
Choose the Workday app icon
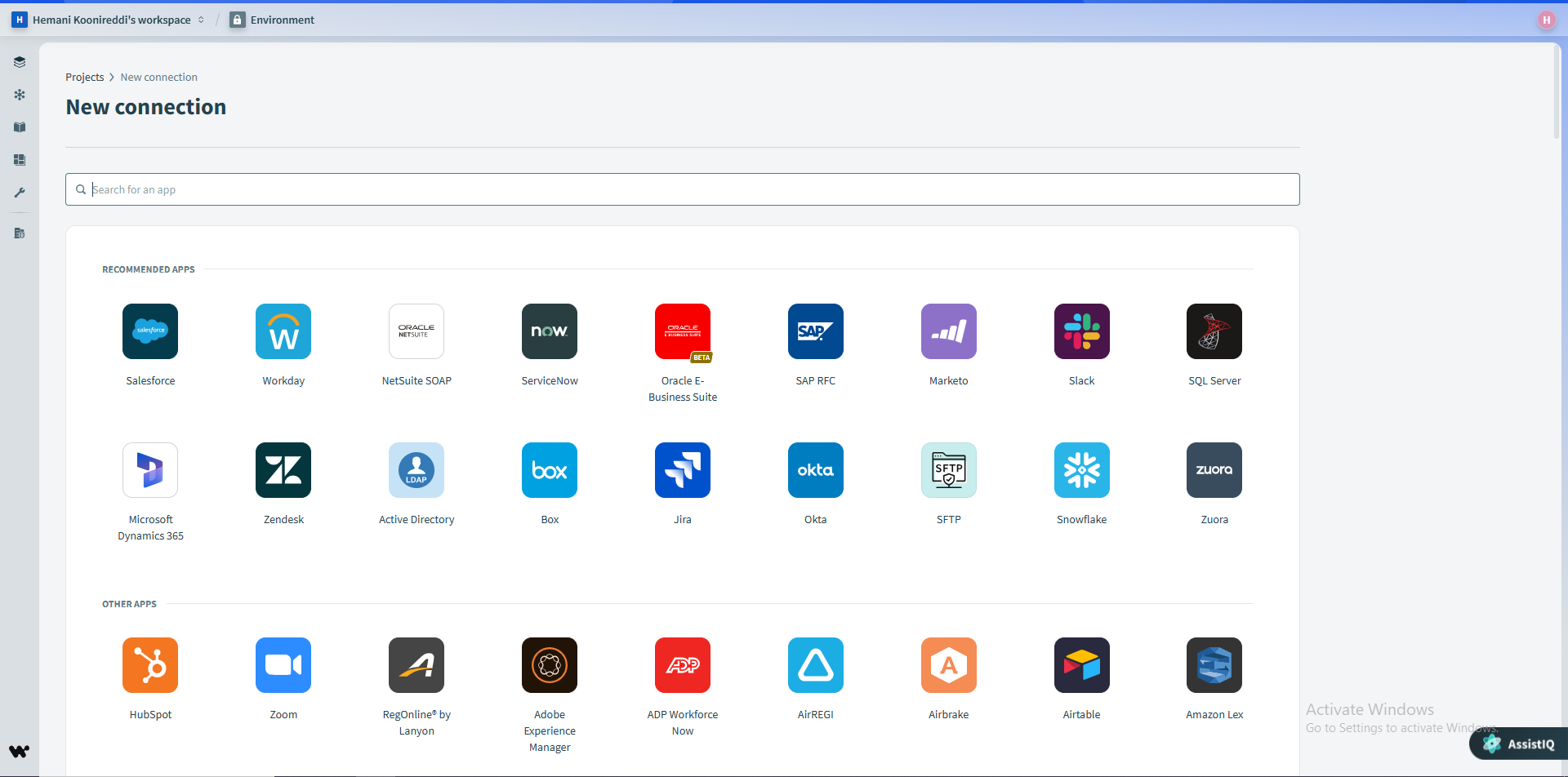[x=283, y=331]
